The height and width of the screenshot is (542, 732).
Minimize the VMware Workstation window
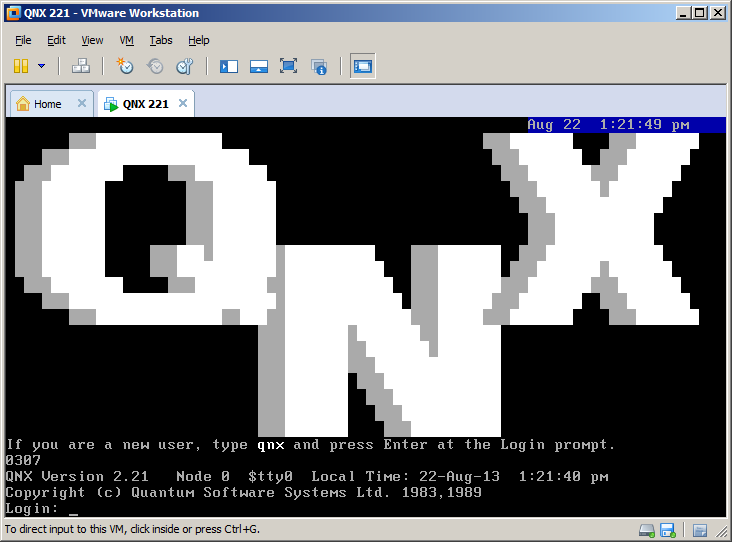click(x=683, y=13)
